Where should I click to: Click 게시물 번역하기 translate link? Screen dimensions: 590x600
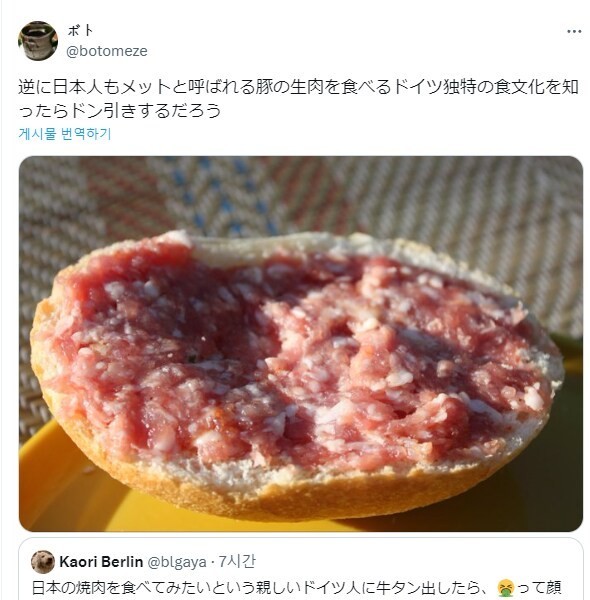point(65,134)
